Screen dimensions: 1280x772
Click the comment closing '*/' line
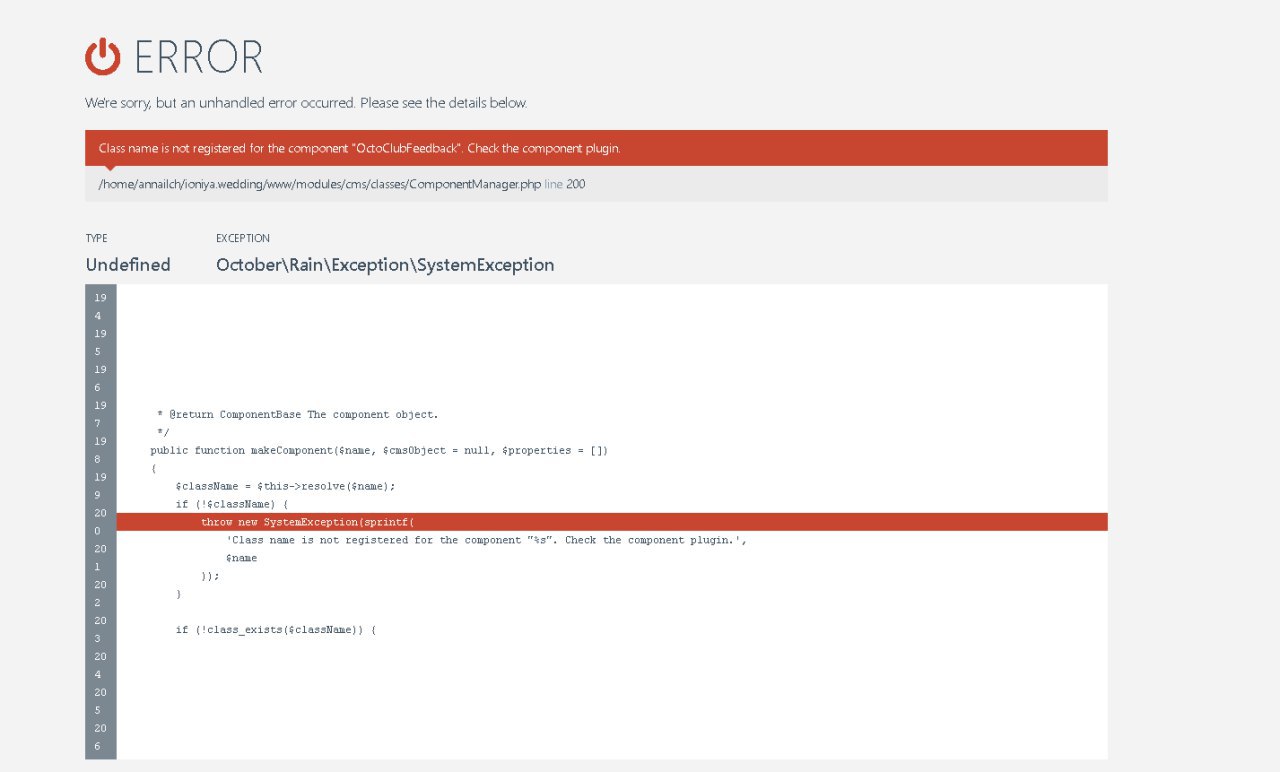point(162,432)
